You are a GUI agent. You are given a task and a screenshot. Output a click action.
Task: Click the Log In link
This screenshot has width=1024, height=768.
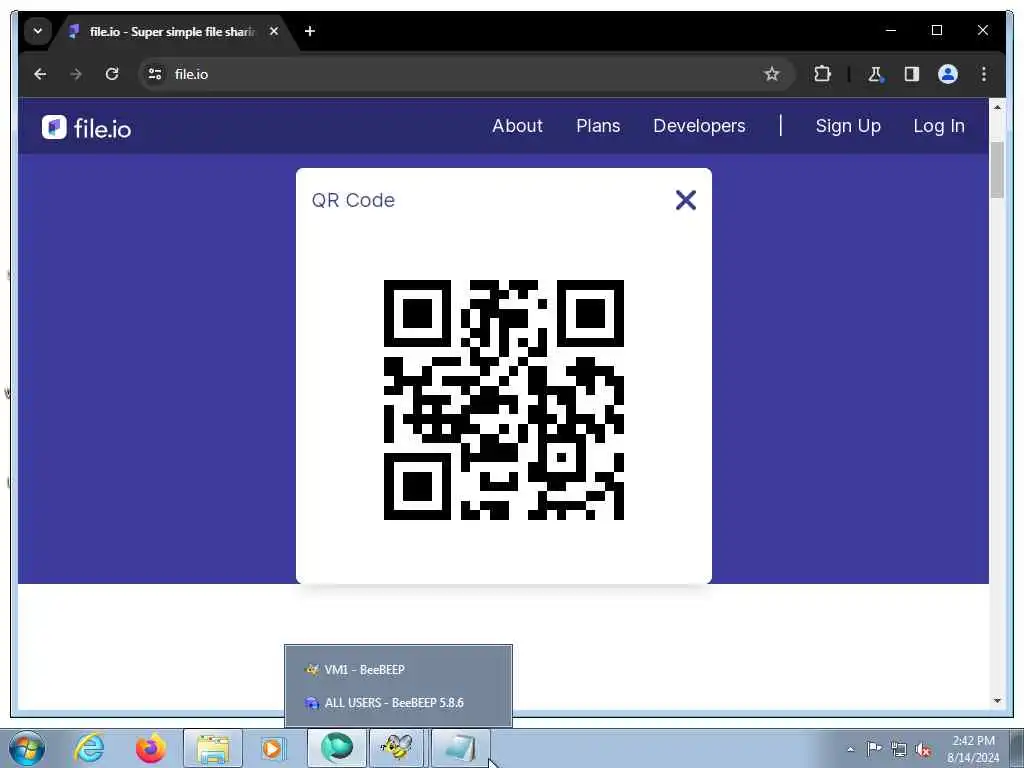pos(938,126)
